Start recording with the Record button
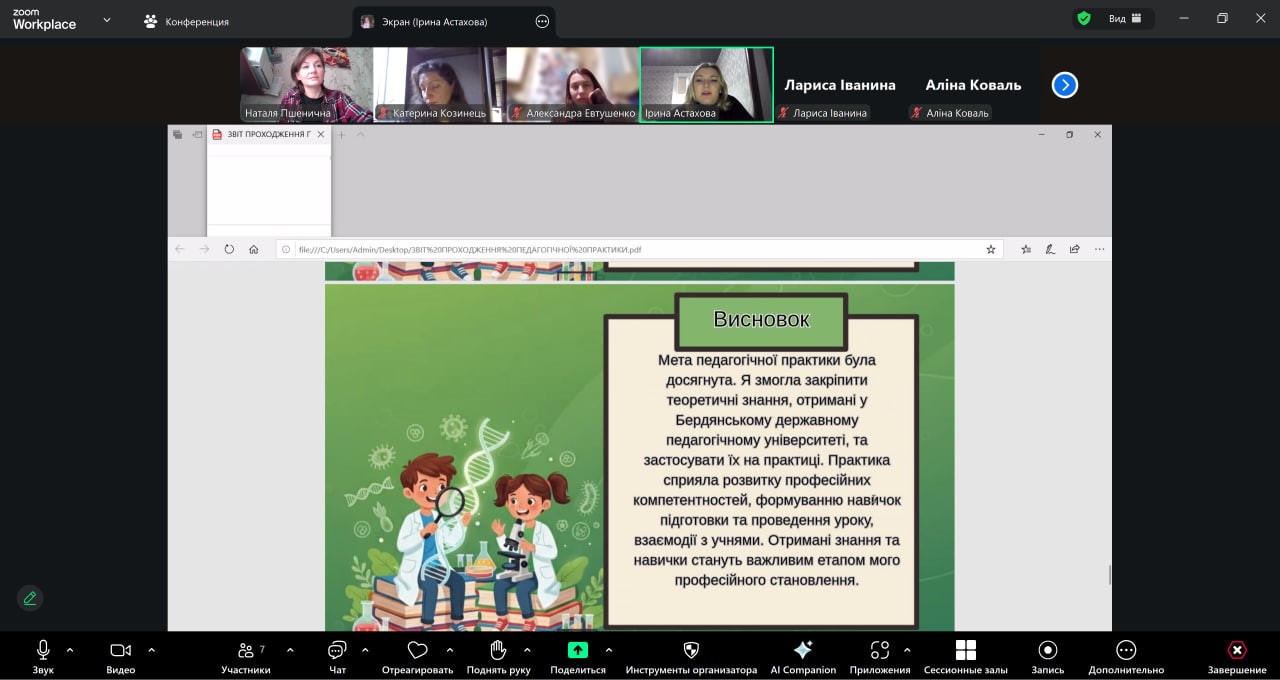The width and height of the screenshot is (1280, 680). [x=1047, y=651]
